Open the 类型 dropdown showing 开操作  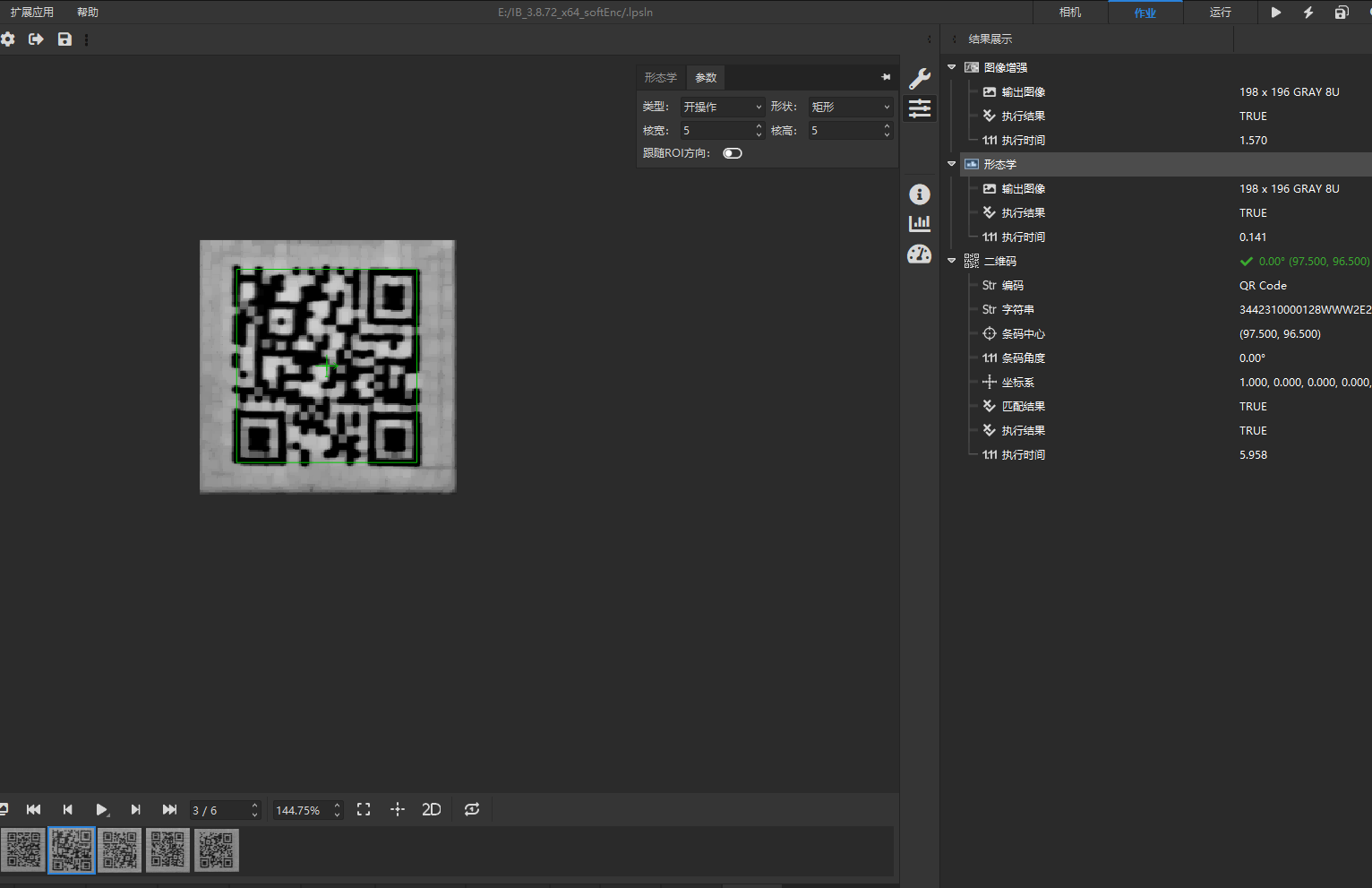click(722, 107)
